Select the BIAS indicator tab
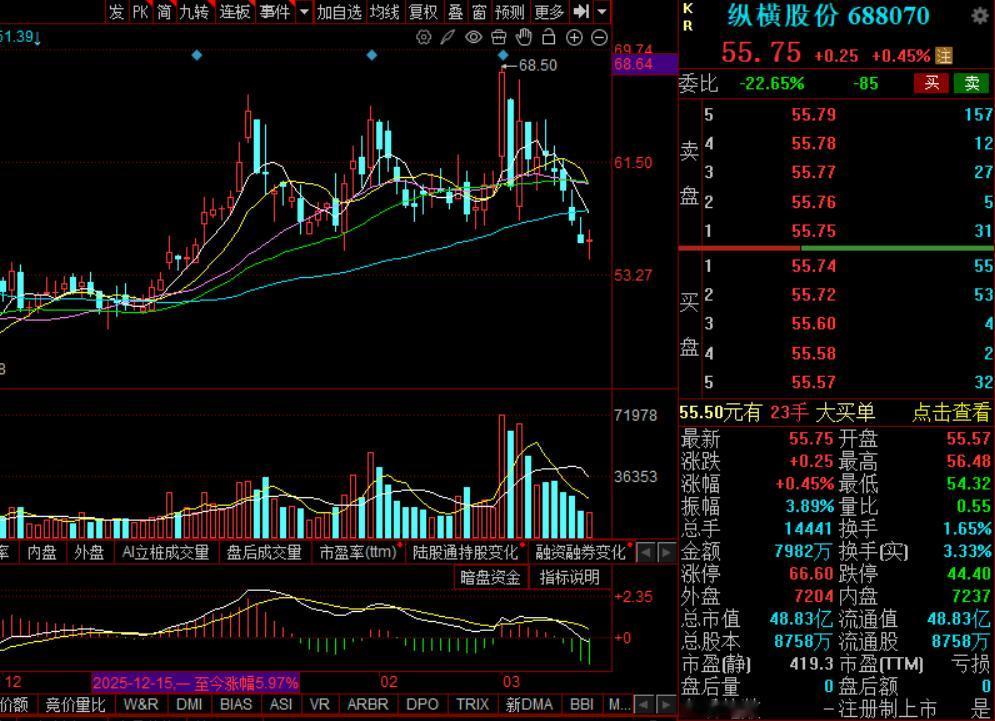The image size is (995, 721). (236, 704)
